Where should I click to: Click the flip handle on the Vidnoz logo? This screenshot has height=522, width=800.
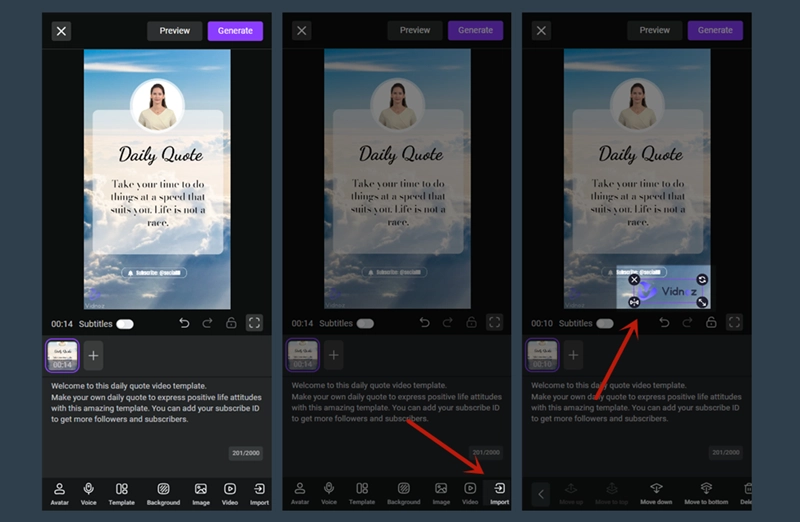[x=634, y=302]
